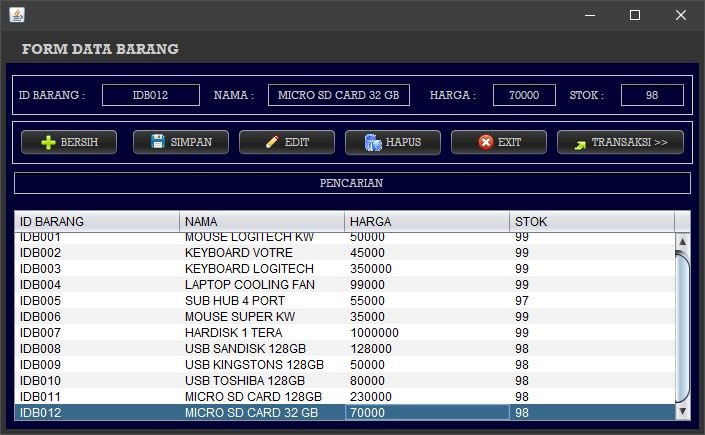Screen dimensions: 705x435
Task: Type in the ID BARANG field
Action: point(150,95)
